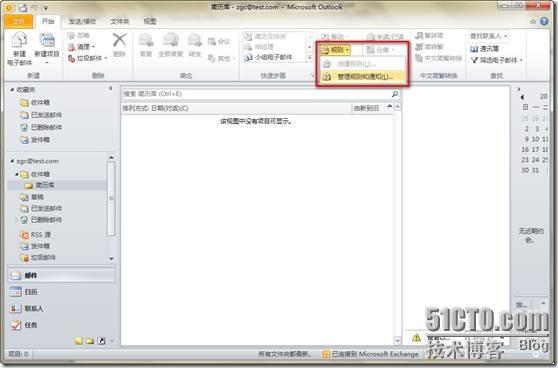Click Folder List icon at navigation bottom
Image resolution: width=558 pixels, height=368 pixels.
90,341
